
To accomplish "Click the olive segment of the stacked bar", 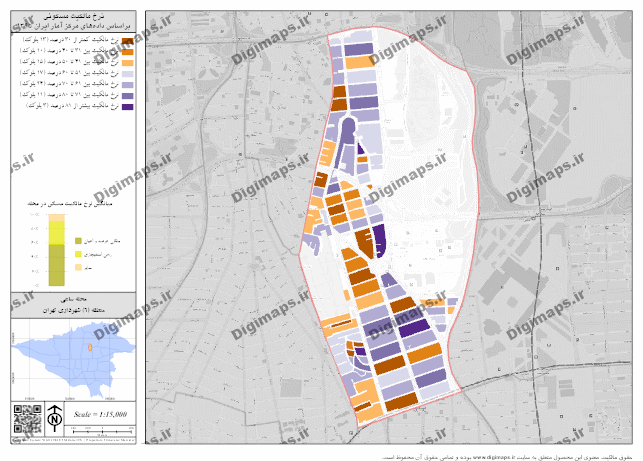I will pos(57,265).
